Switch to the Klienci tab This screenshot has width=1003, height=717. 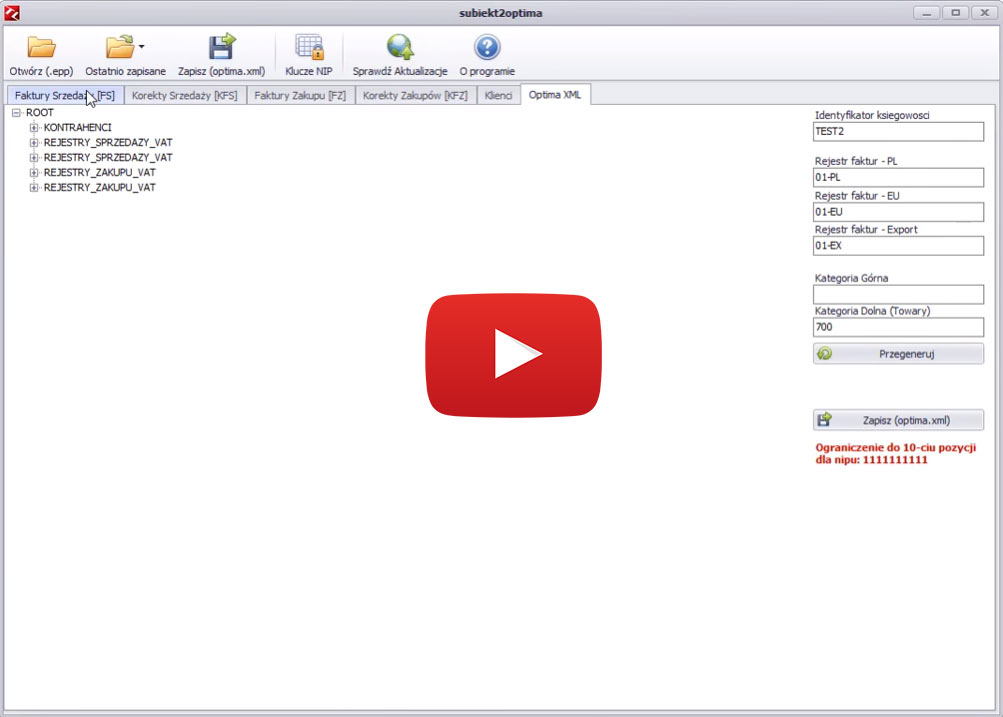tap(498, 96)
